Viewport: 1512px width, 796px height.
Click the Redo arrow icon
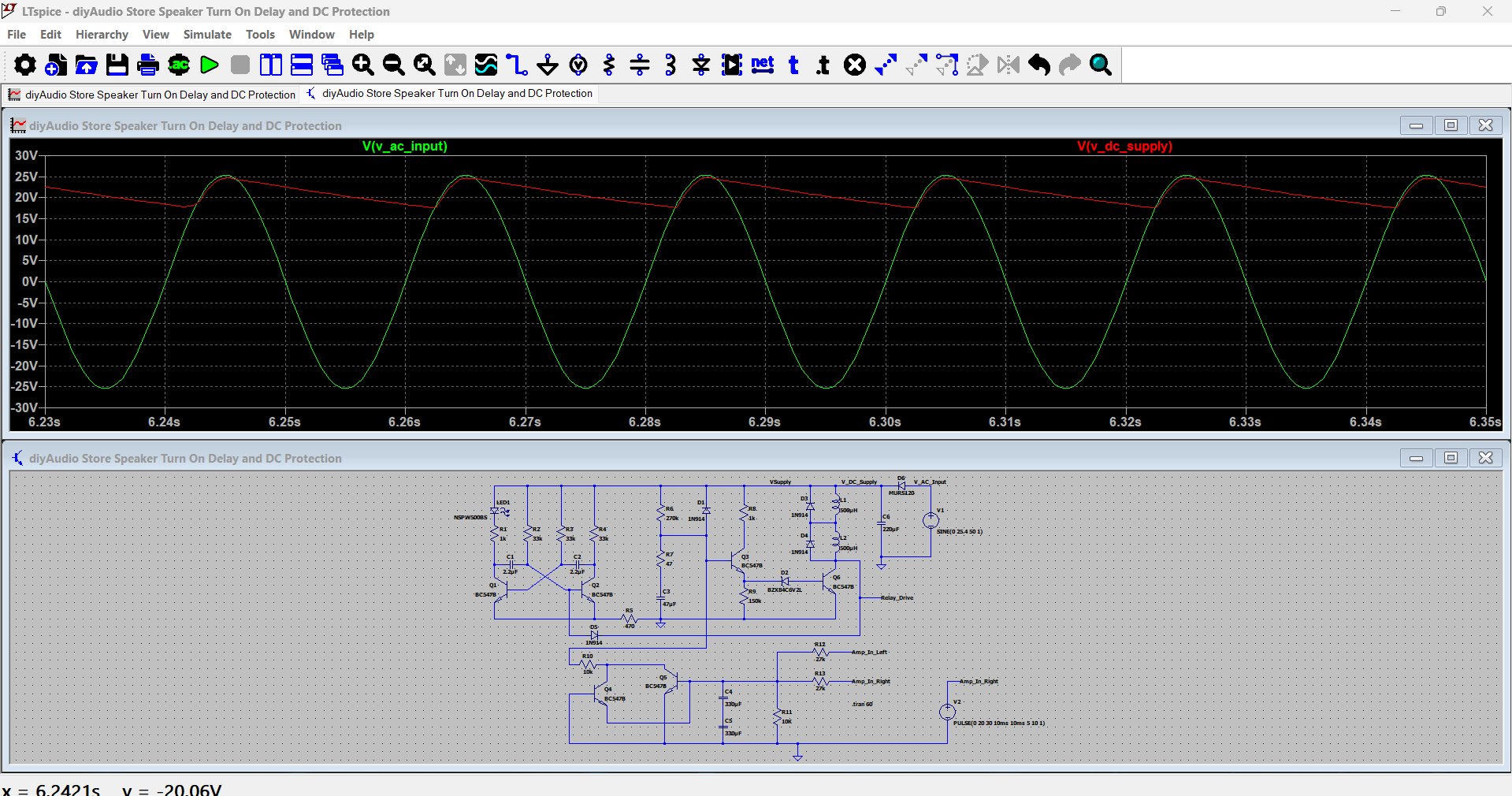click(x=1070, y=65)
